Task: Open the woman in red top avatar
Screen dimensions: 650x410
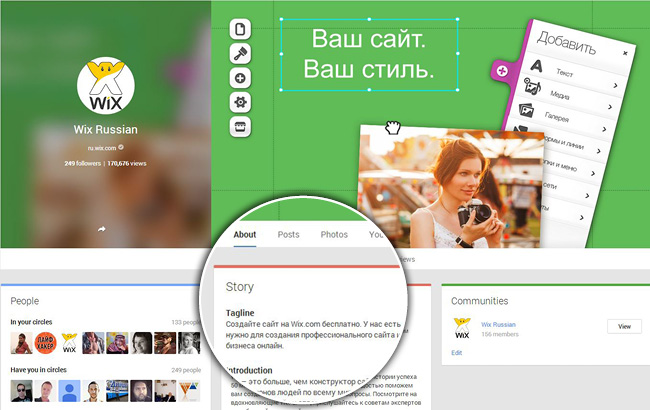Action: [22, 343]
